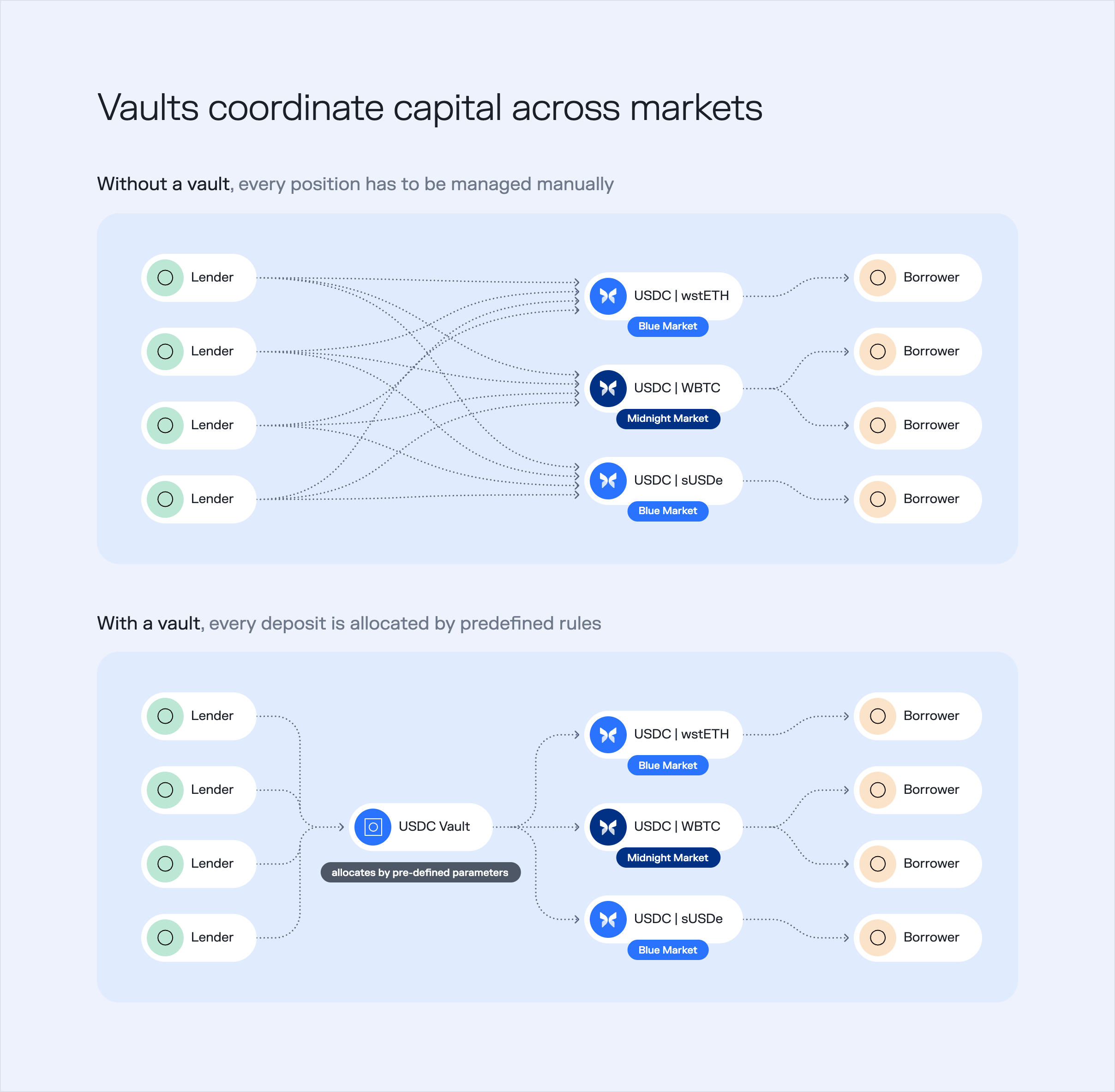This screenshot has height=1092, width=1115.
Task: Click the butterfly icon of top USDC | wstETH market
Action: tap(608, 296)
